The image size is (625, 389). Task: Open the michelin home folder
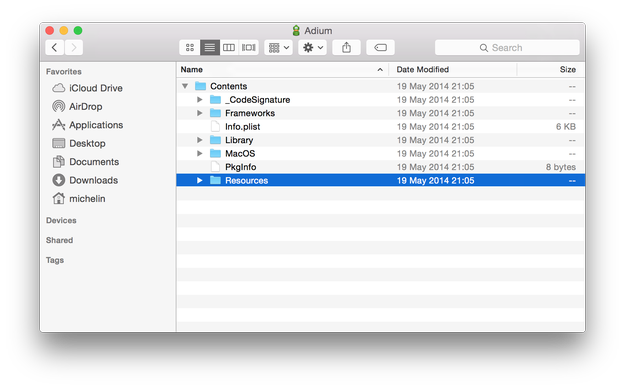click(x=79, y=198)
